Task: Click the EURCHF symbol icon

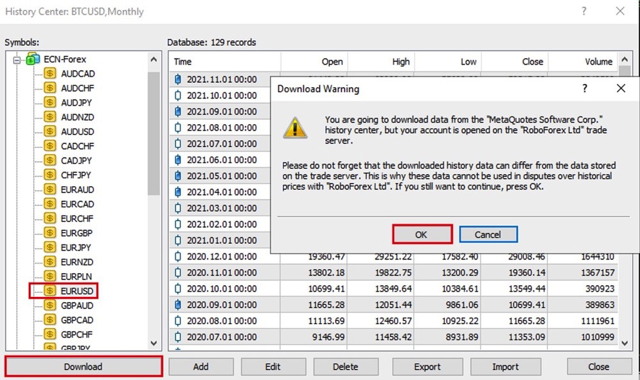Action: pos(50,218)
